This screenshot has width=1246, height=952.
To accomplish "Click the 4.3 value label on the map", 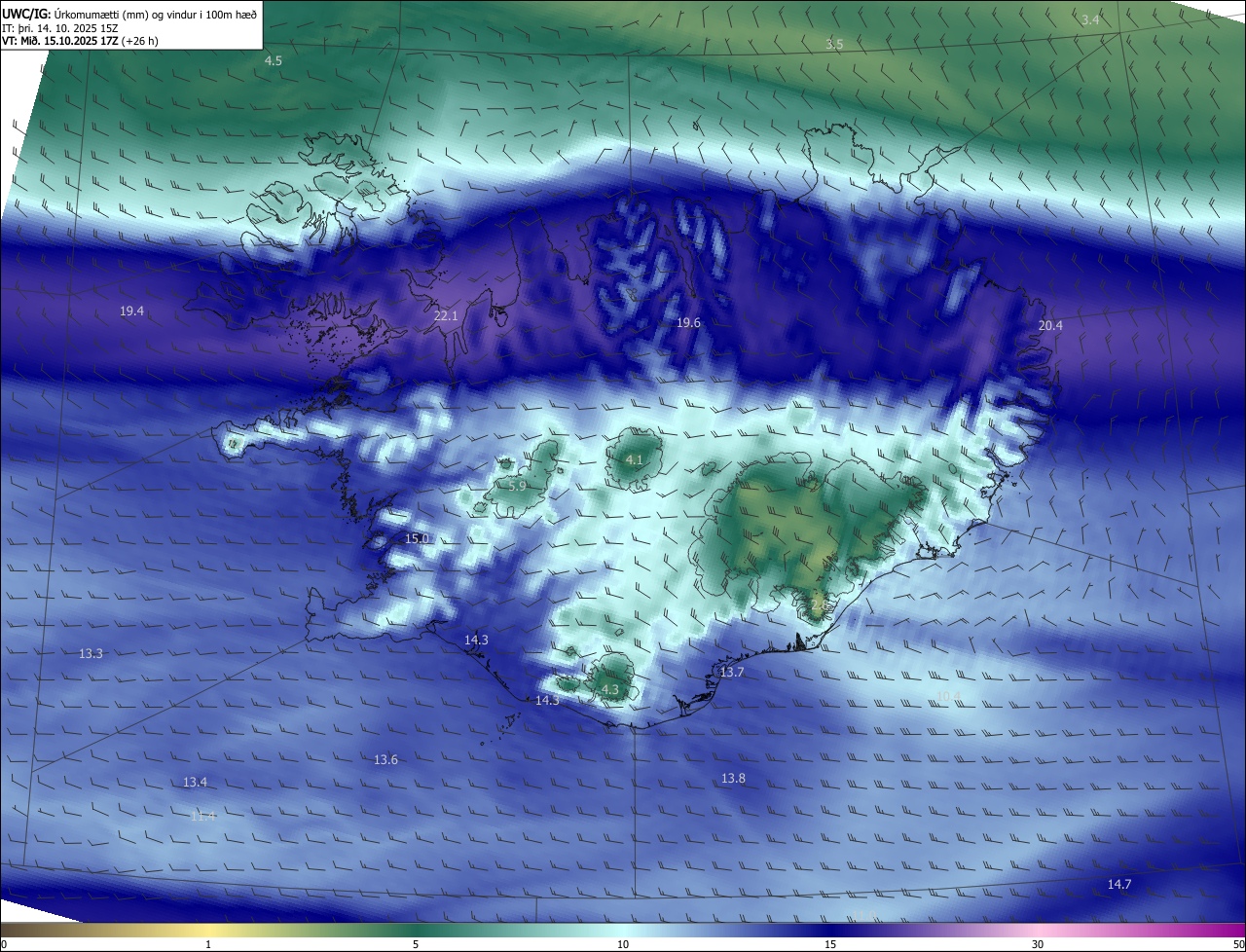I will 610,690.
